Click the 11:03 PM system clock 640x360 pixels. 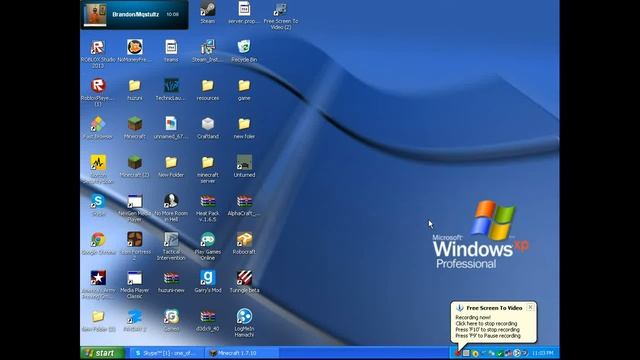543,353
